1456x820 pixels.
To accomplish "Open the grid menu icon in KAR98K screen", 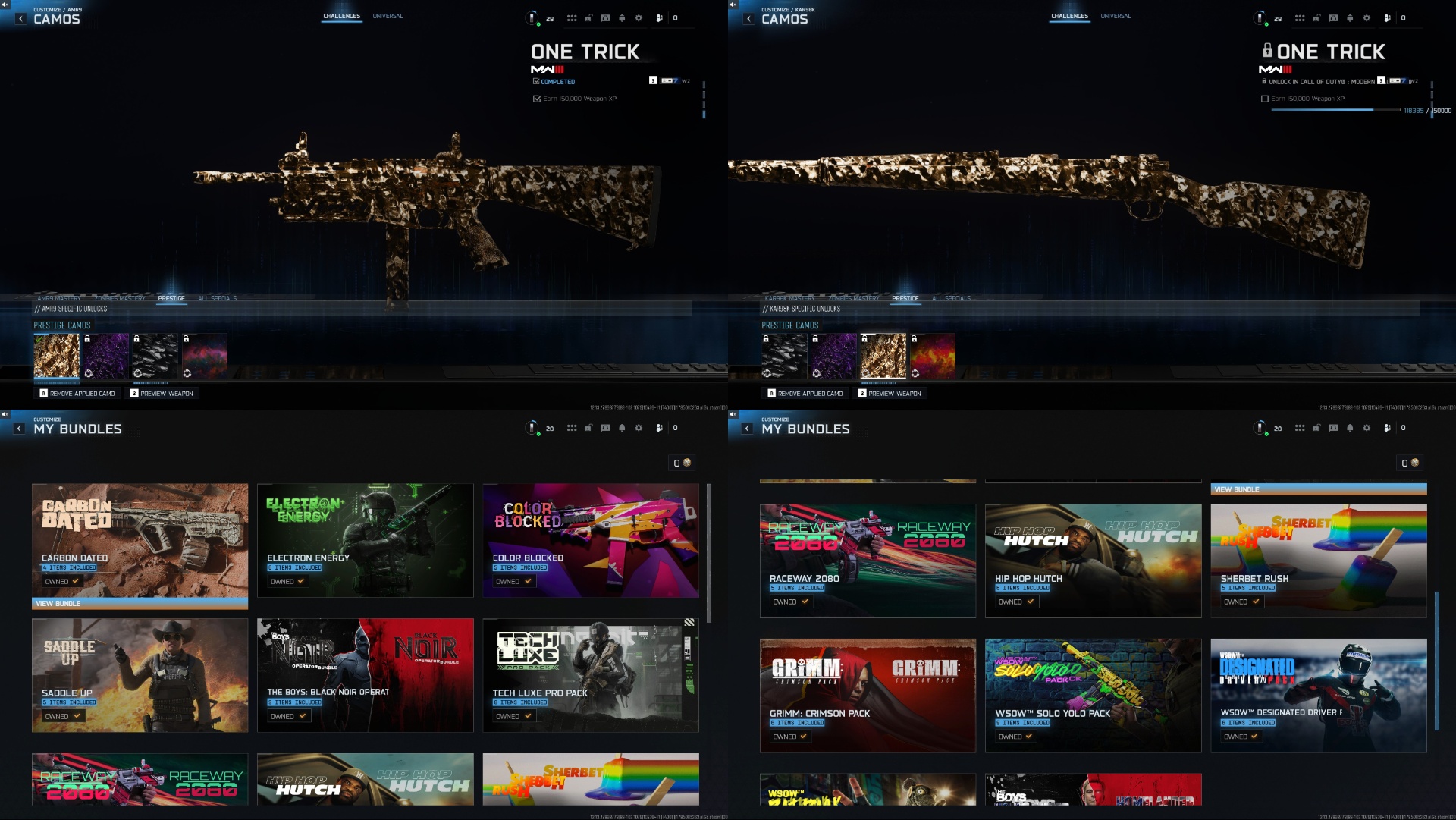I will click(x=1300, y=18).
